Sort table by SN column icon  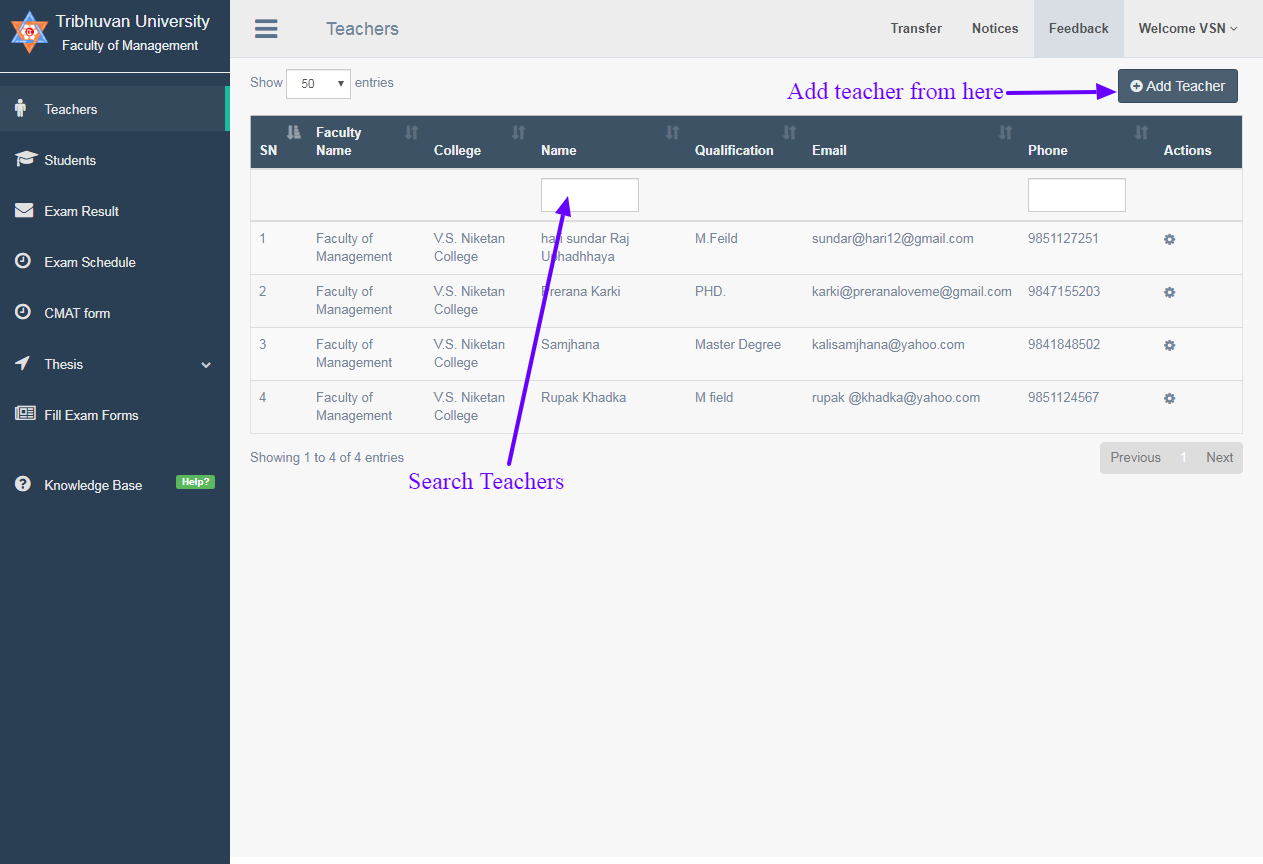point(293,132)
